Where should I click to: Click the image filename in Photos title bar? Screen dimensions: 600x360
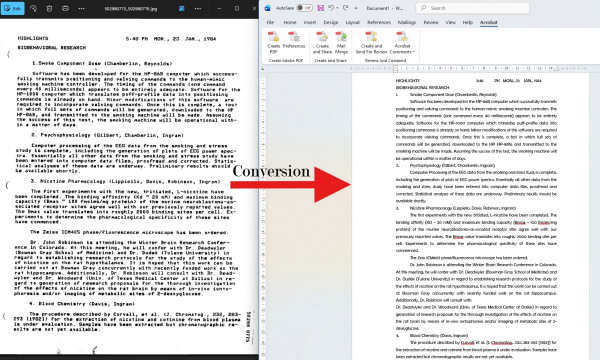(131, 8)
